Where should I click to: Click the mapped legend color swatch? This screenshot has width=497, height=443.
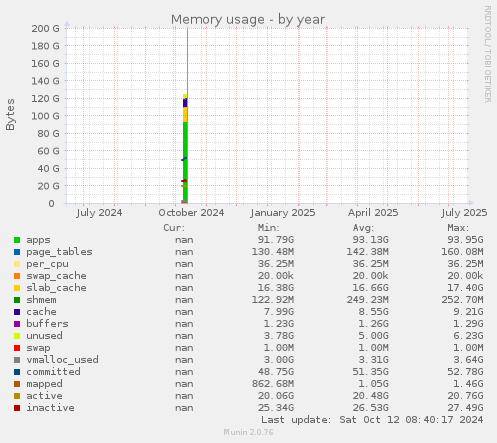(x=17, y=384)
